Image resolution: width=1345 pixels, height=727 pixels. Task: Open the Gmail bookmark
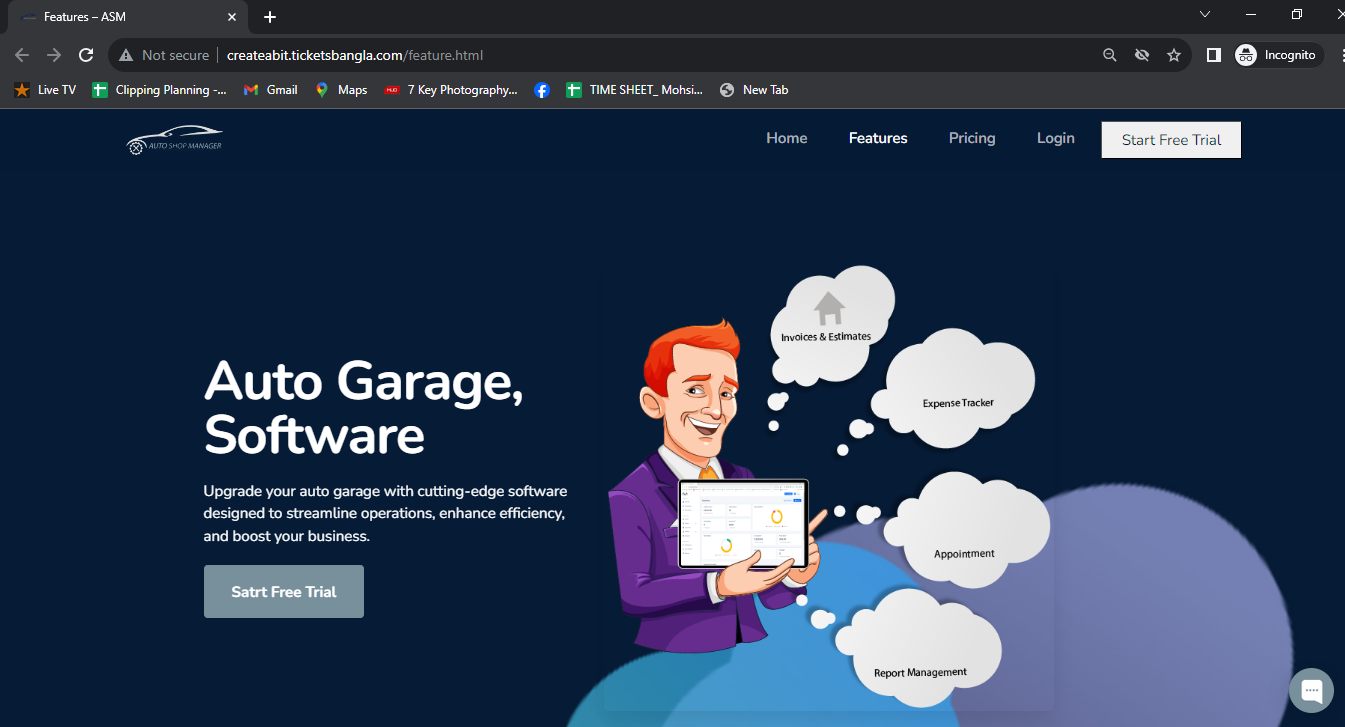click(271, 90)
